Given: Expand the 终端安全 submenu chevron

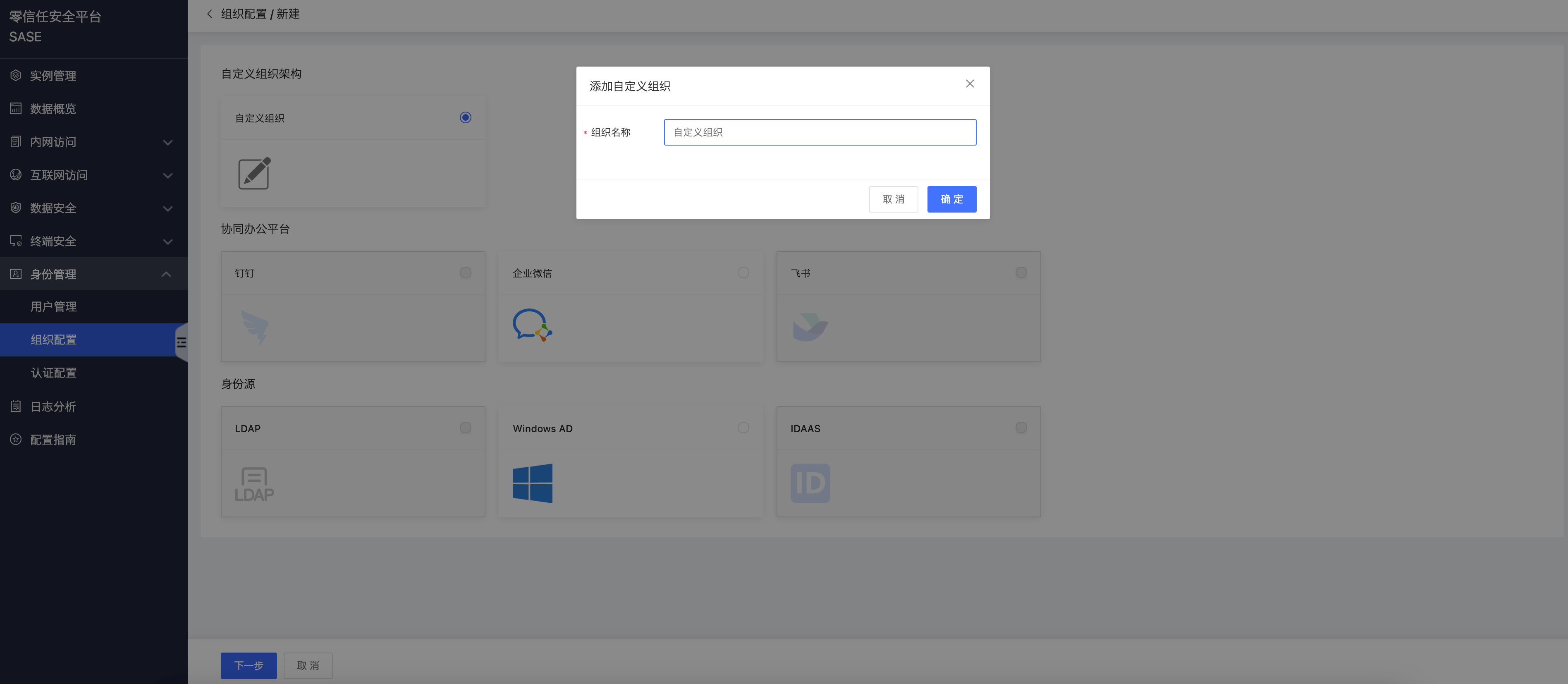Looking at the screenshot, I should coord(168,242).
